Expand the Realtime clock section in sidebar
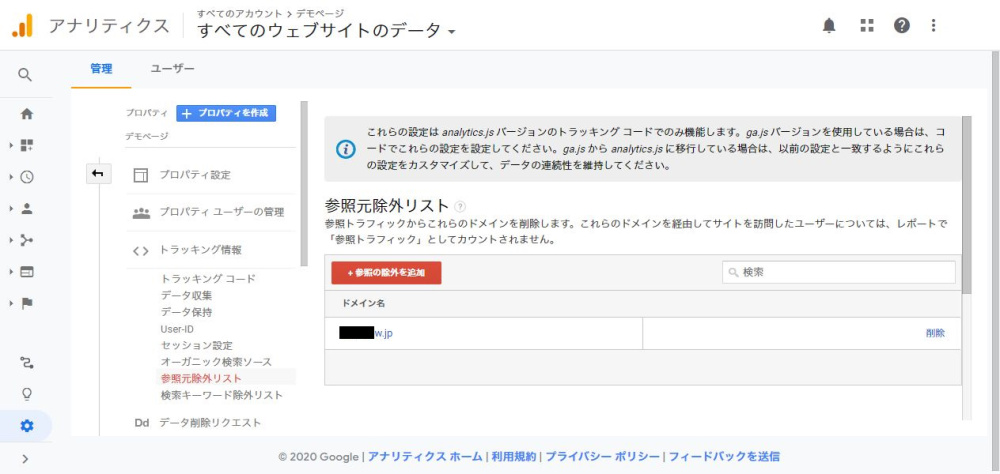Viewport: 1000px width, 474px height. (x=27, y=177)
